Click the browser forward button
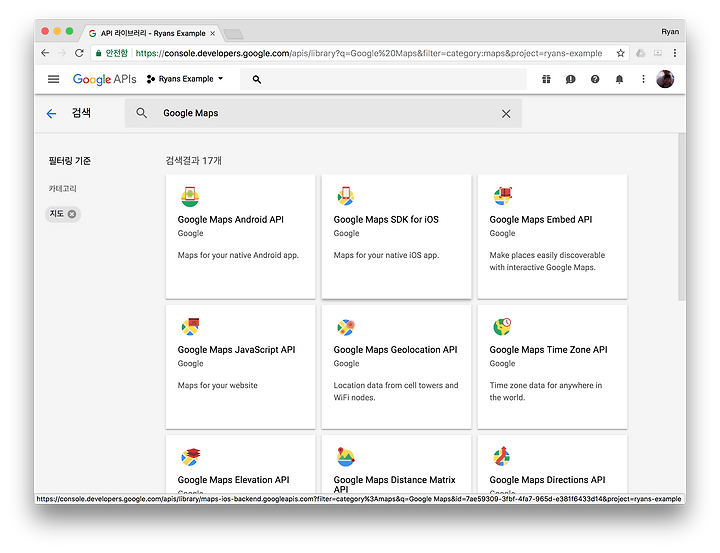This screenshot has height=553, width=720. point(62,53)
